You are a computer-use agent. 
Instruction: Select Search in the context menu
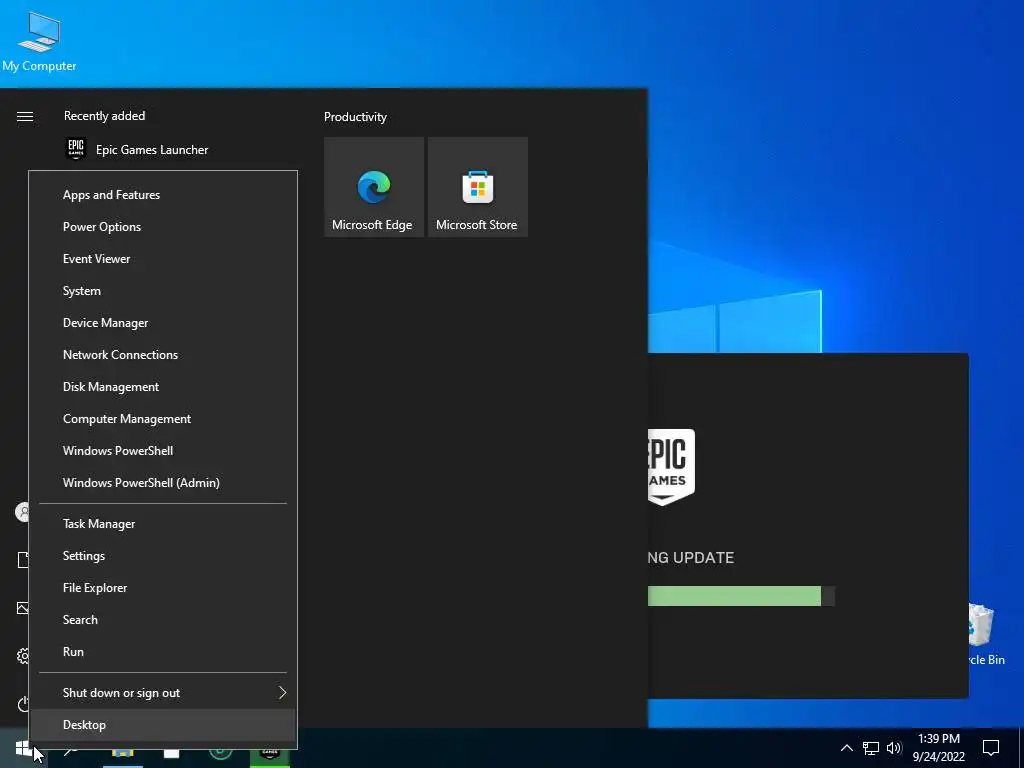click(163, 620)
